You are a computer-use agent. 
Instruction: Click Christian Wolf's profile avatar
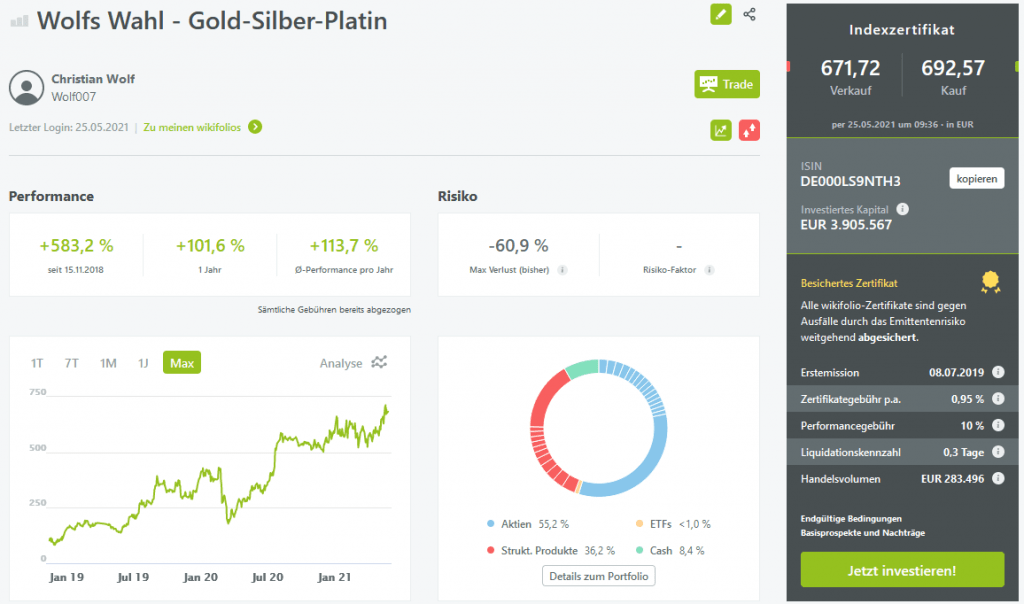[x=26, y=88]
